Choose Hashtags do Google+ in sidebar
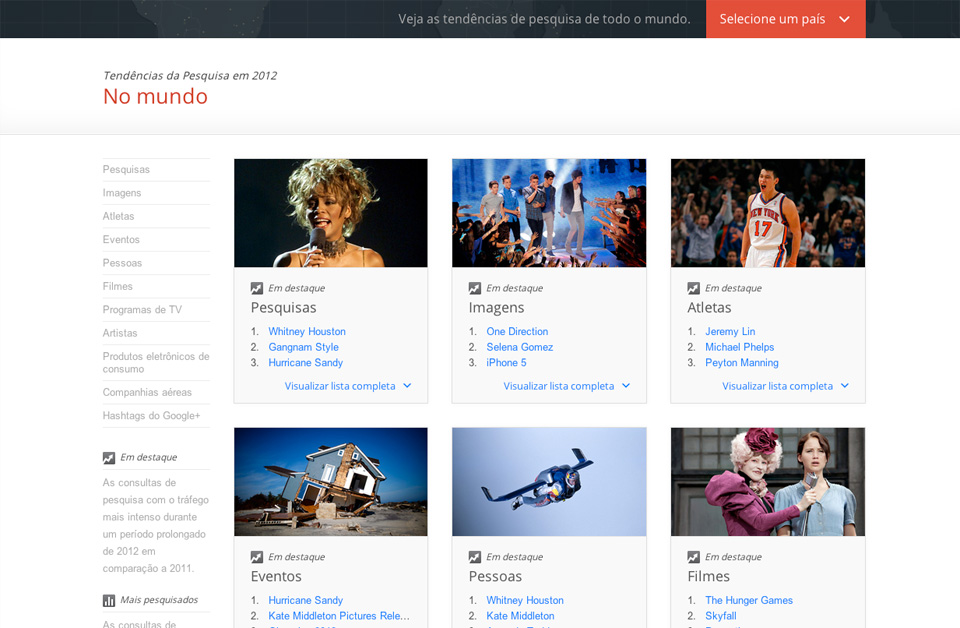The height and width of the screenshot is (628, 960). [x=151, y=416]
